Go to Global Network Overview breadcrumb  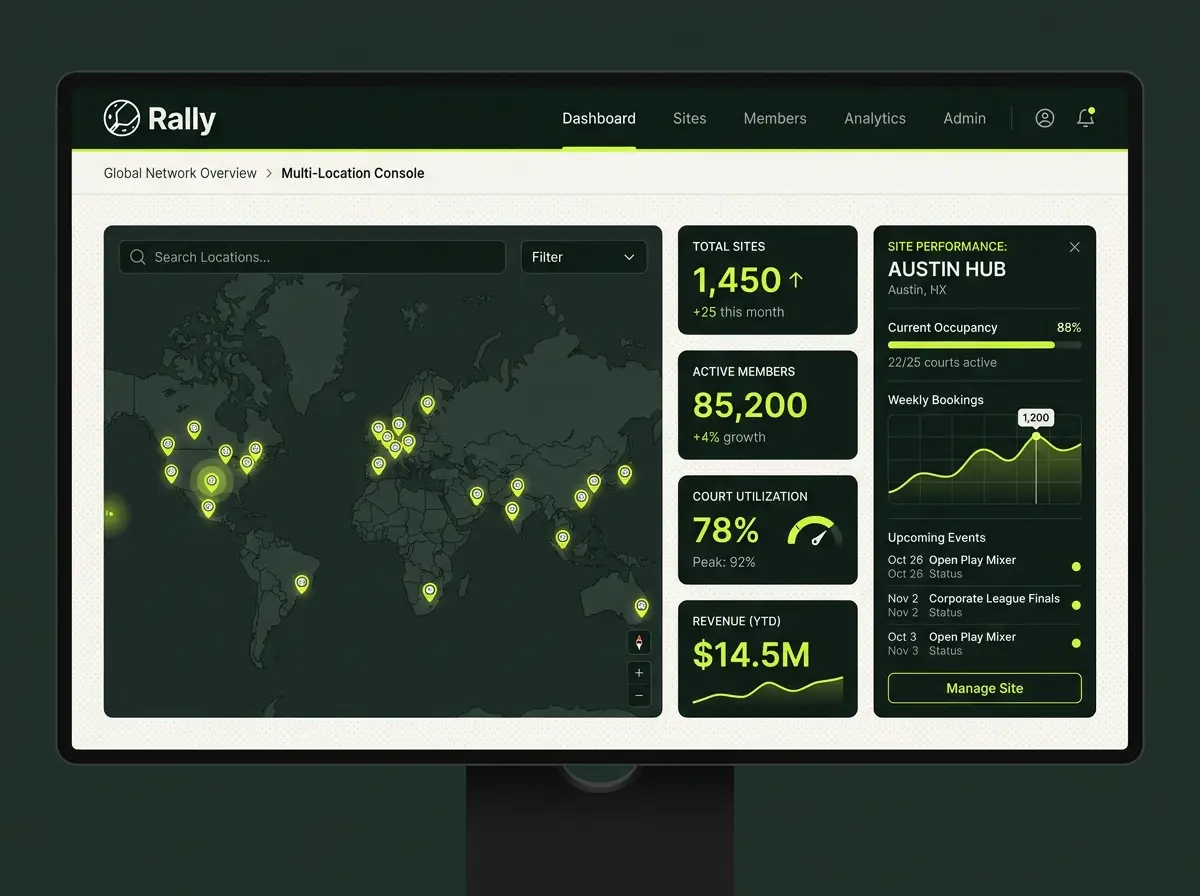180,173
